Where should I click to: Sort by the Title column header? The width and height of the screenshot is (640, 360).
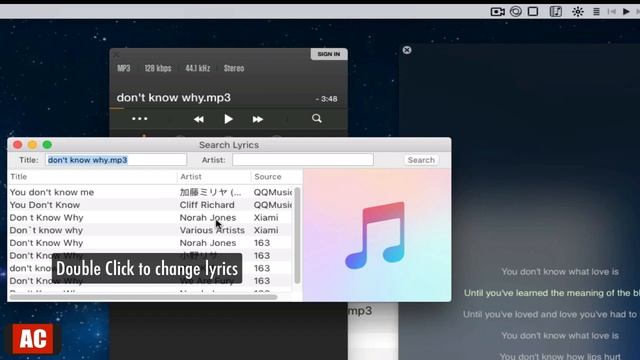92,176
